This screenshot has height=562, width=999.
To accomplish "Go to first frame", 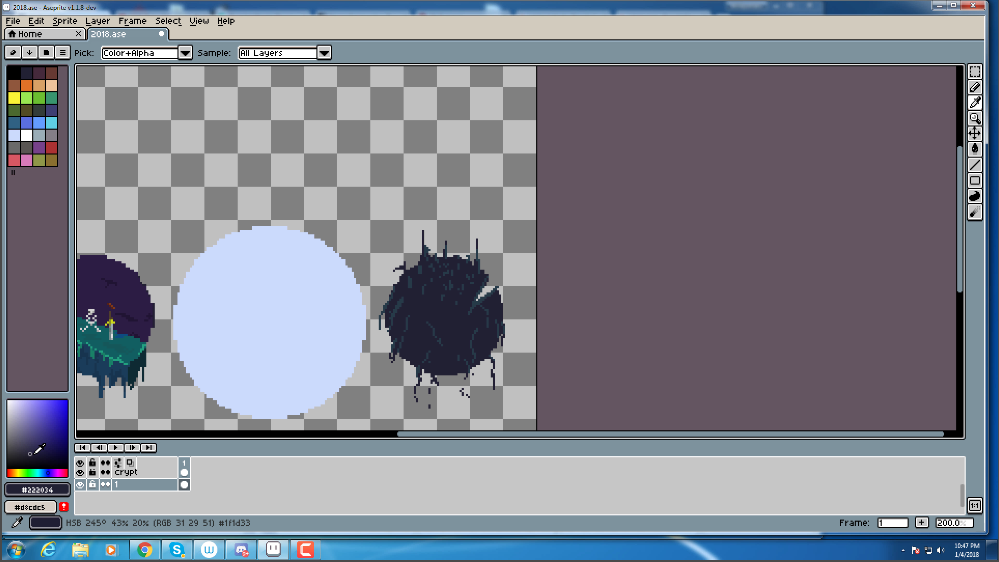I will (x=82, y=447).
